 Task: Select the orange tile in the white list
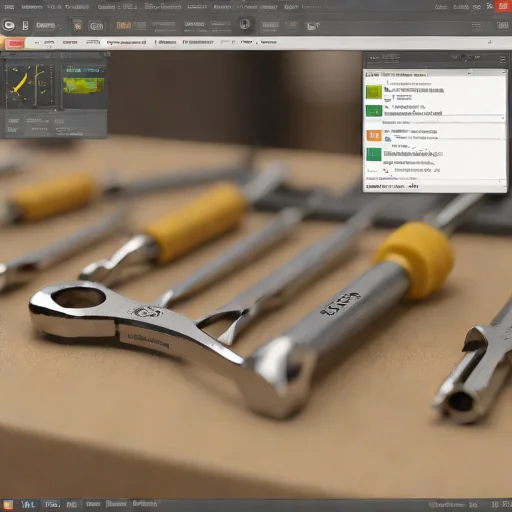[374, 135]
